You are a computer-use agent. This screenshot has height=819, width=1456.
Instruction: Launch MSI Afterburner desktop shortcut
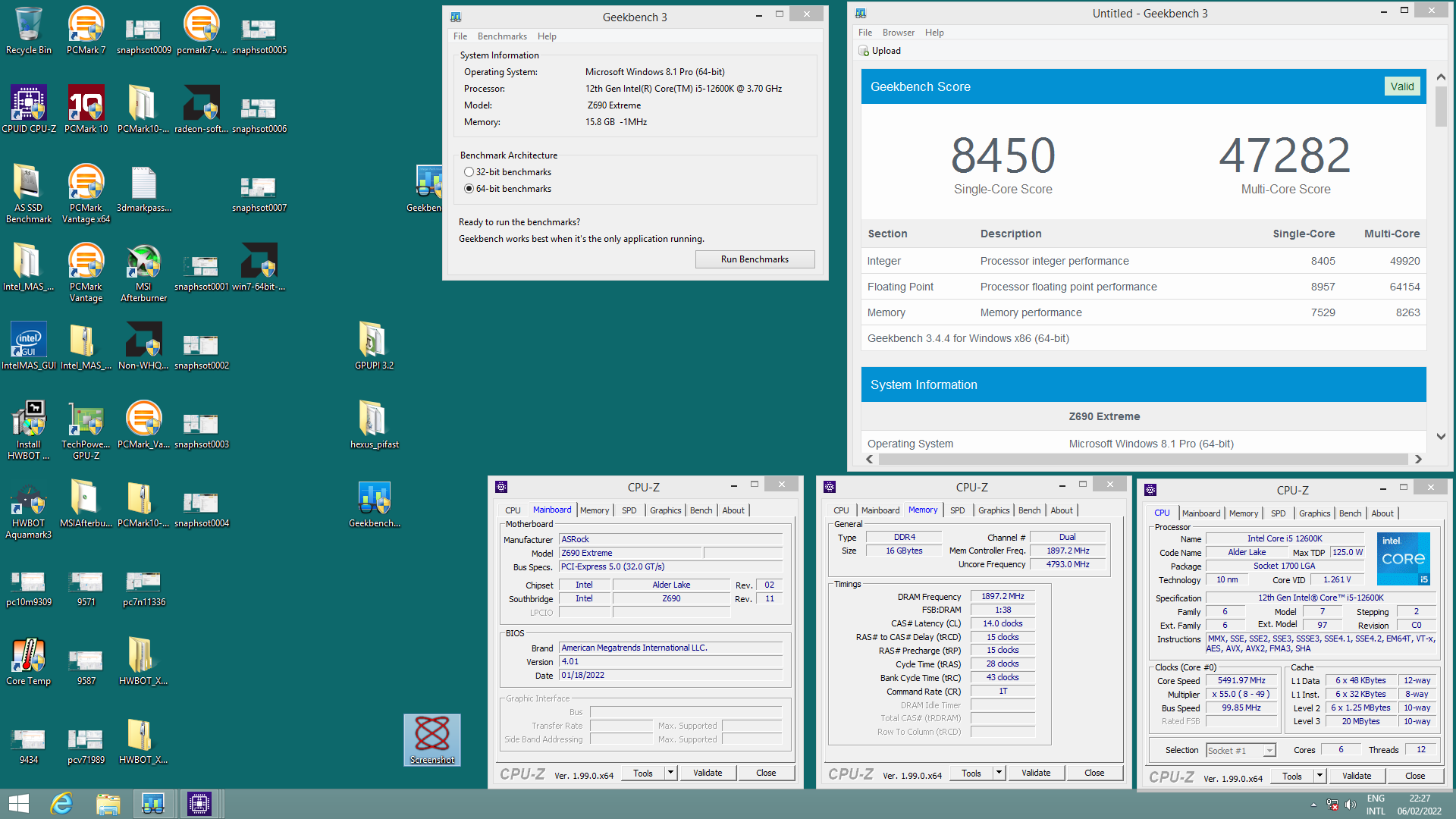(x=143, y=273)
